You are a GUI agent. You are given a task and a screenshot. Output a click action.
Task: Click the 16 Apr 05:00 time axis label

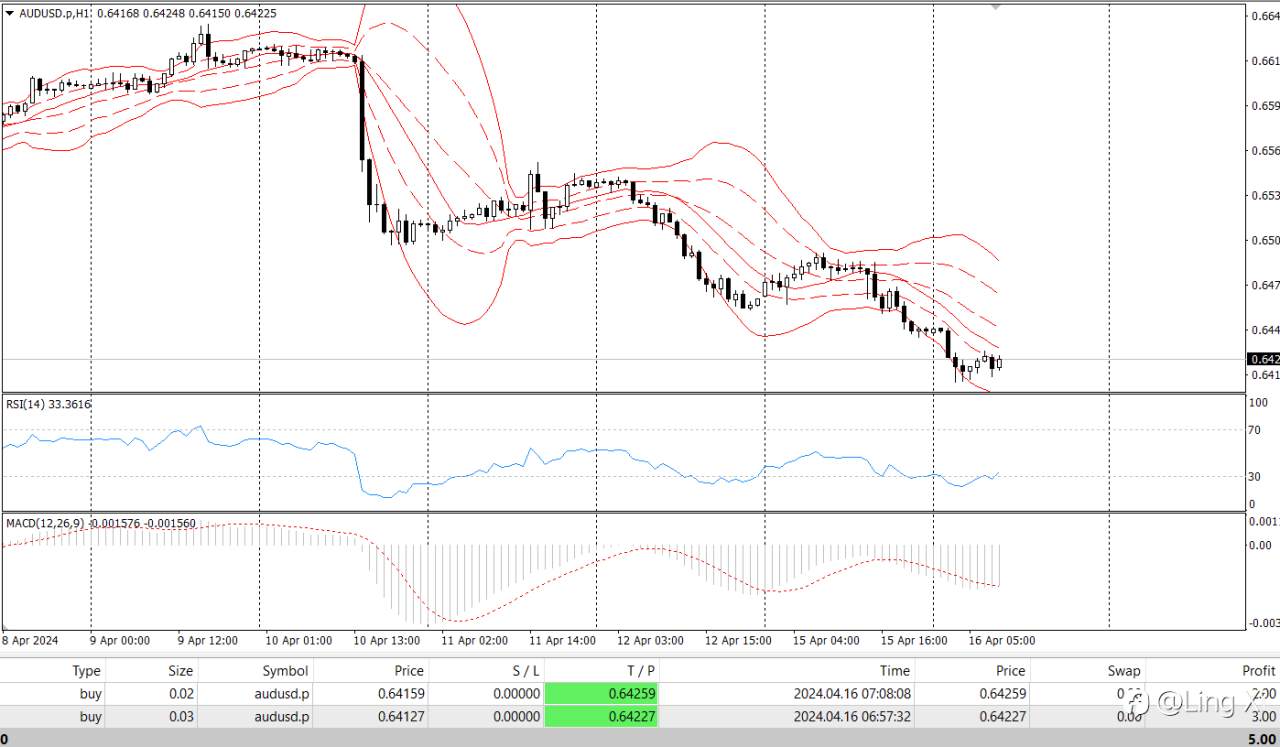1002,640
